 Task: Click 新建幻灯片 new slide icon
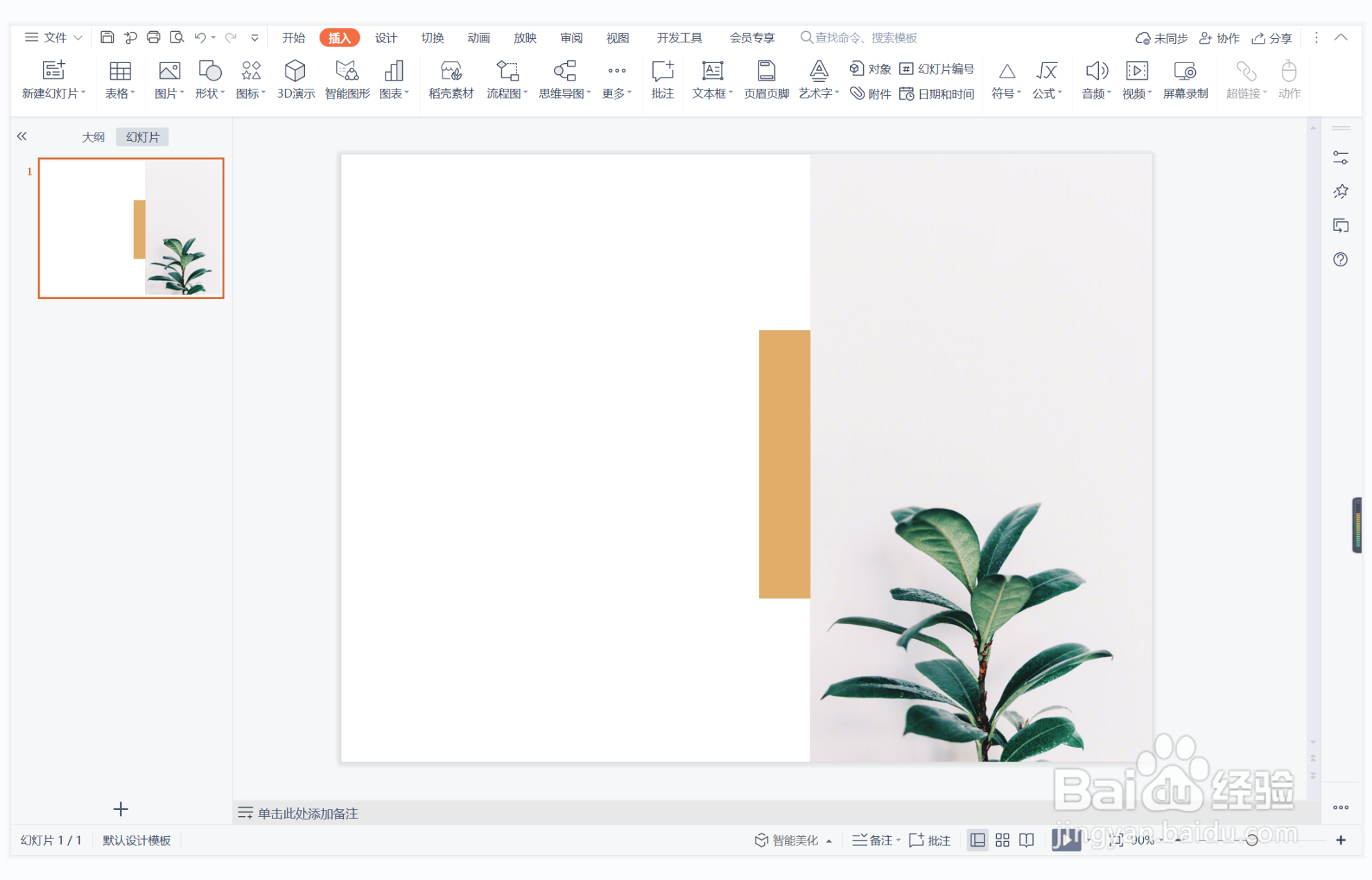53,71
